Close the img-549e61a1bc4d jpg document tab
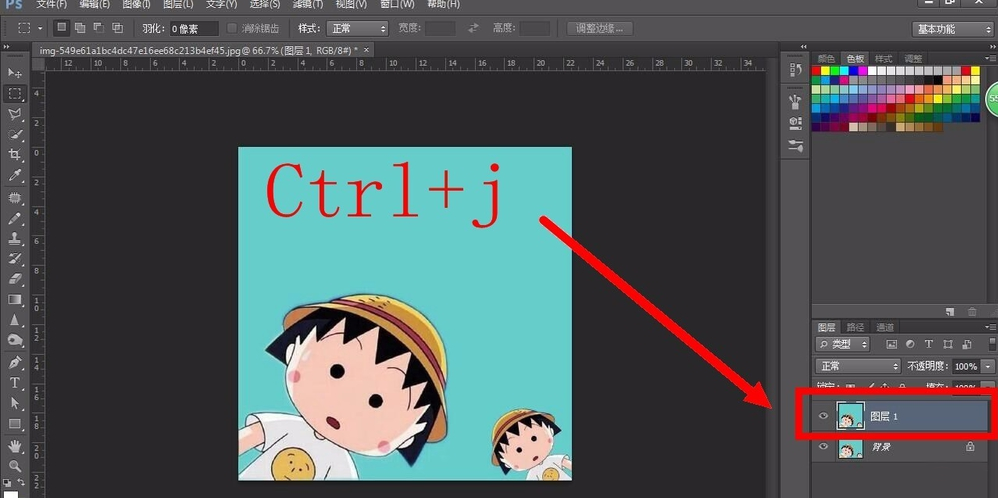Screen dimensions: 998x498 [x=366, y=49]
